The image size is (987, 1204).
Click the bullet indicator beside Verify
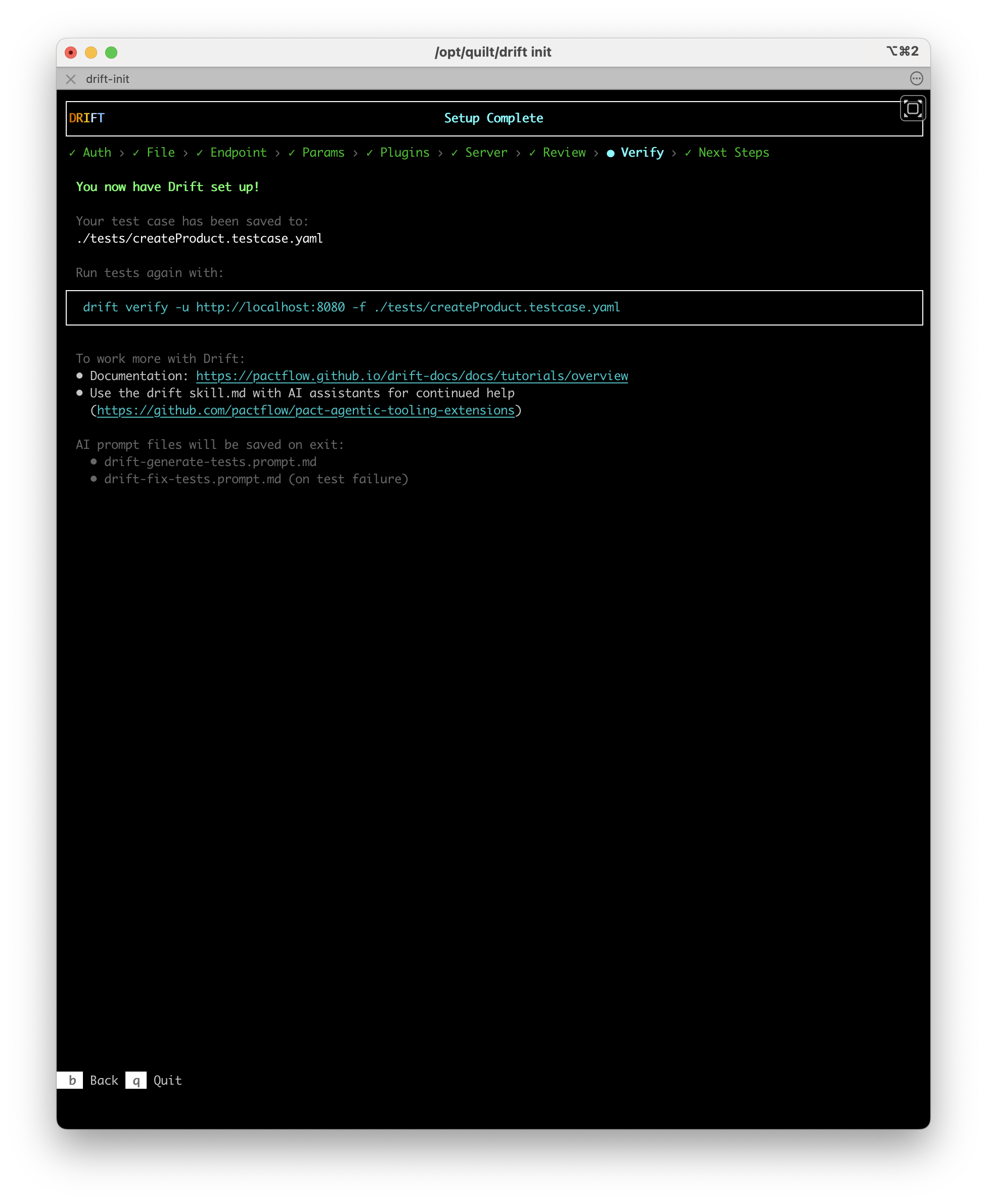pyautogui.click(x=610, y=153)
